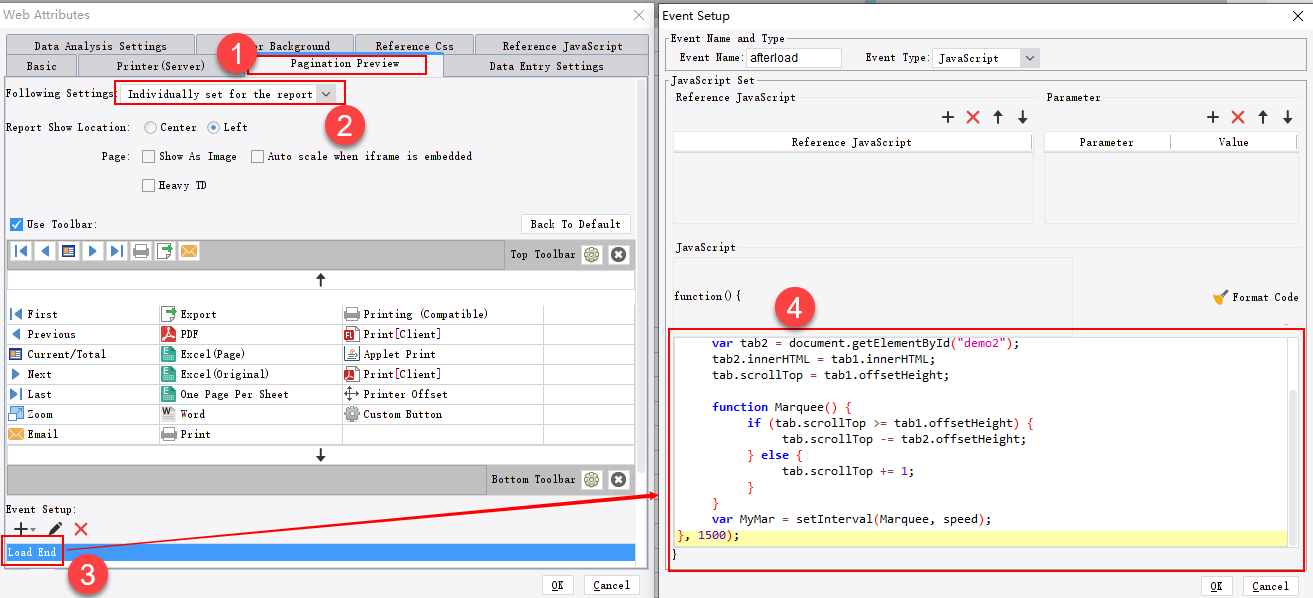Click the edit pencil icon under Event Setup

pos(55,529)
